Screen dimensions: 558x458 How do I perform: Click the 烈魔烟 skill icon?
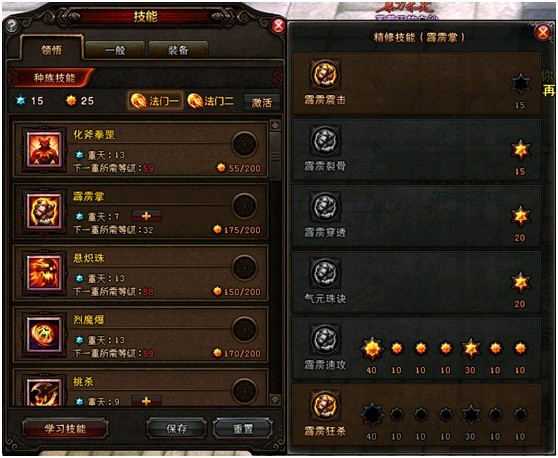pyautogui.click(x=44, y=335)
